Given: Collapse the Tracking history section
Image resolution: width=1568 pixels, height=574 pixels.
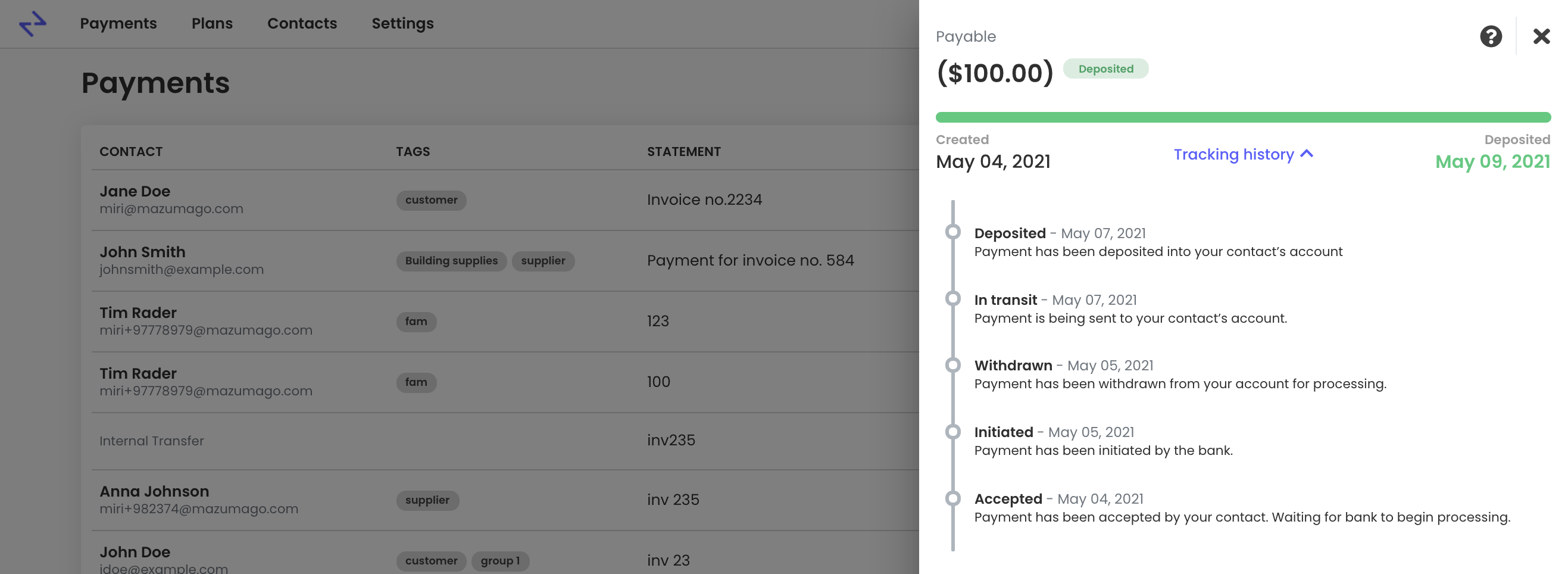Looking at the screenshot, I should coord(1243,155).
